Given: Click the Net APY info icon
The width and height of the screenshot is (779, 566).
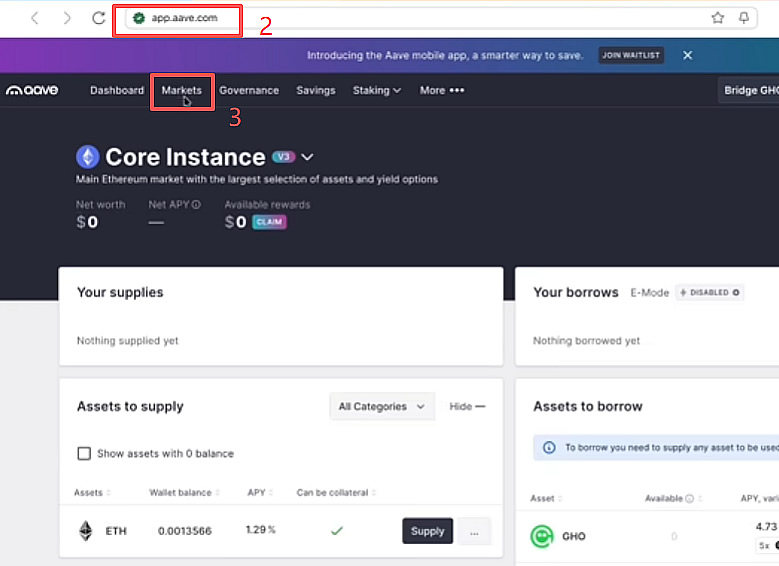Looking at the screenshot, I should coord(196,205).
